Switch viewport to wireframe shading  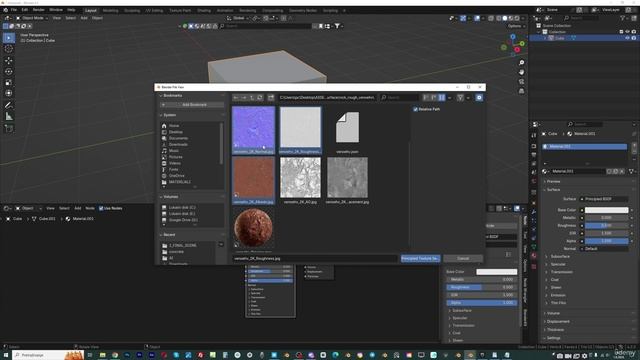click(x=499, y=18)
